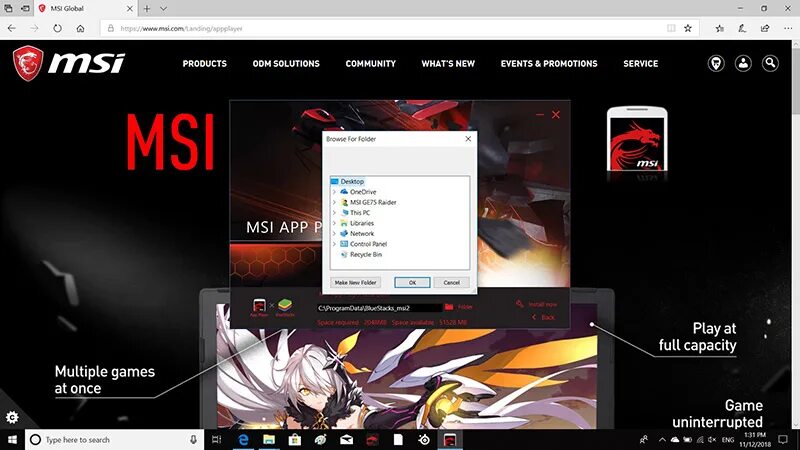Screen dimensions: 800x450
Task: Open the Action Center notification icon
Action: click(x=783, y=439)
